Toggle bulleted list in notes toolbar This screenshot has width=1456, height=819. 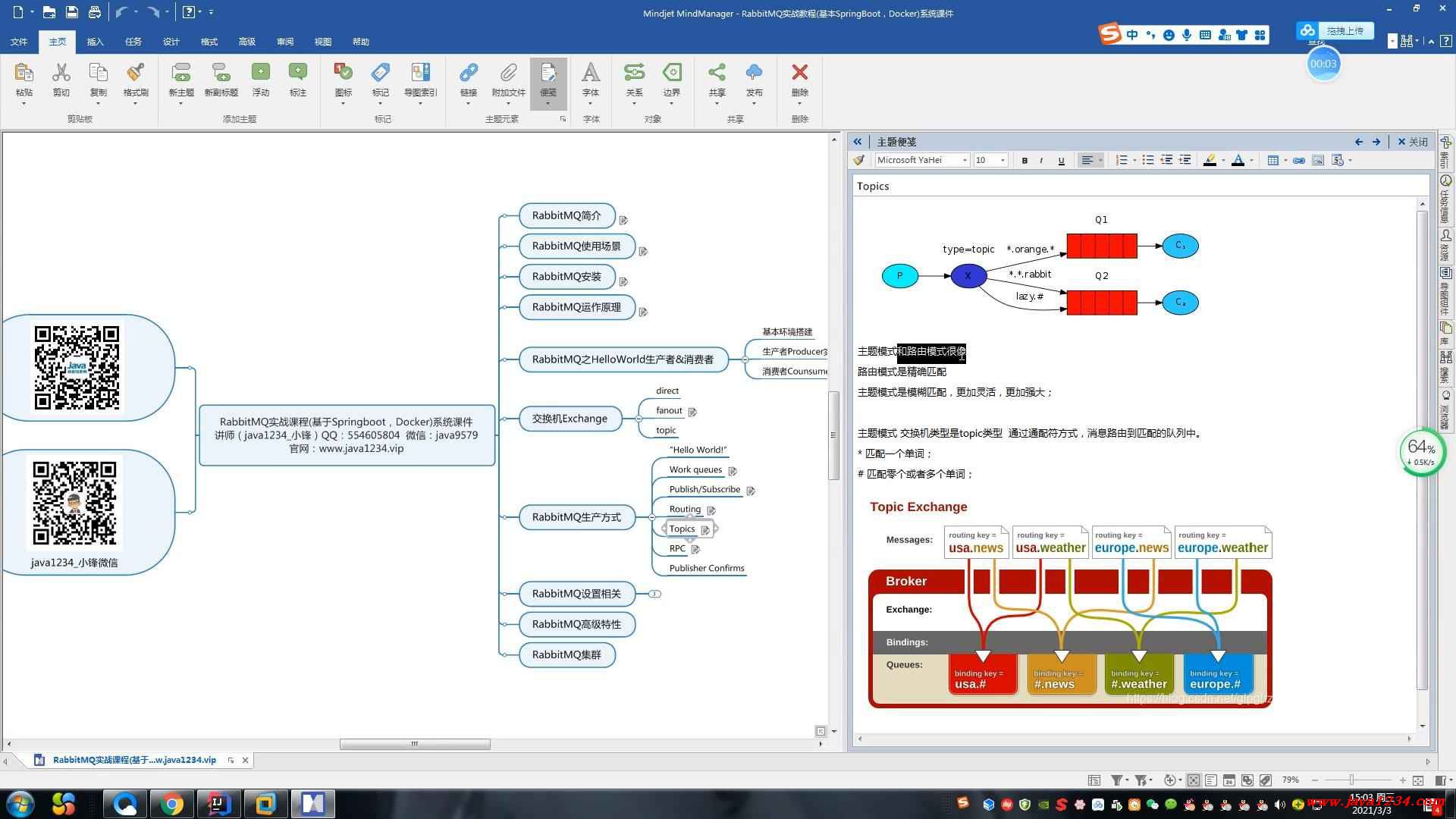pyautogui.click(x=1148, y=160)
